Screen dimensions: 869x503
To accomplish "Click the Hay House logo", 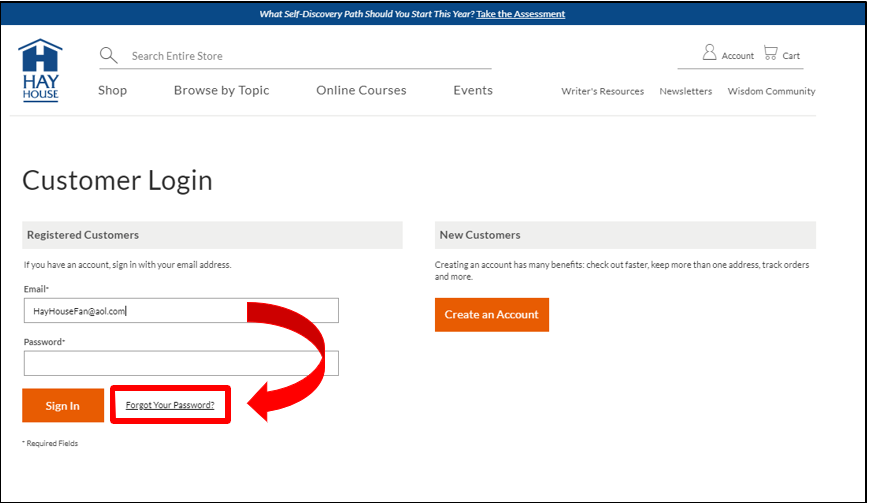I will pyautogui.click(x=40, y=71).
